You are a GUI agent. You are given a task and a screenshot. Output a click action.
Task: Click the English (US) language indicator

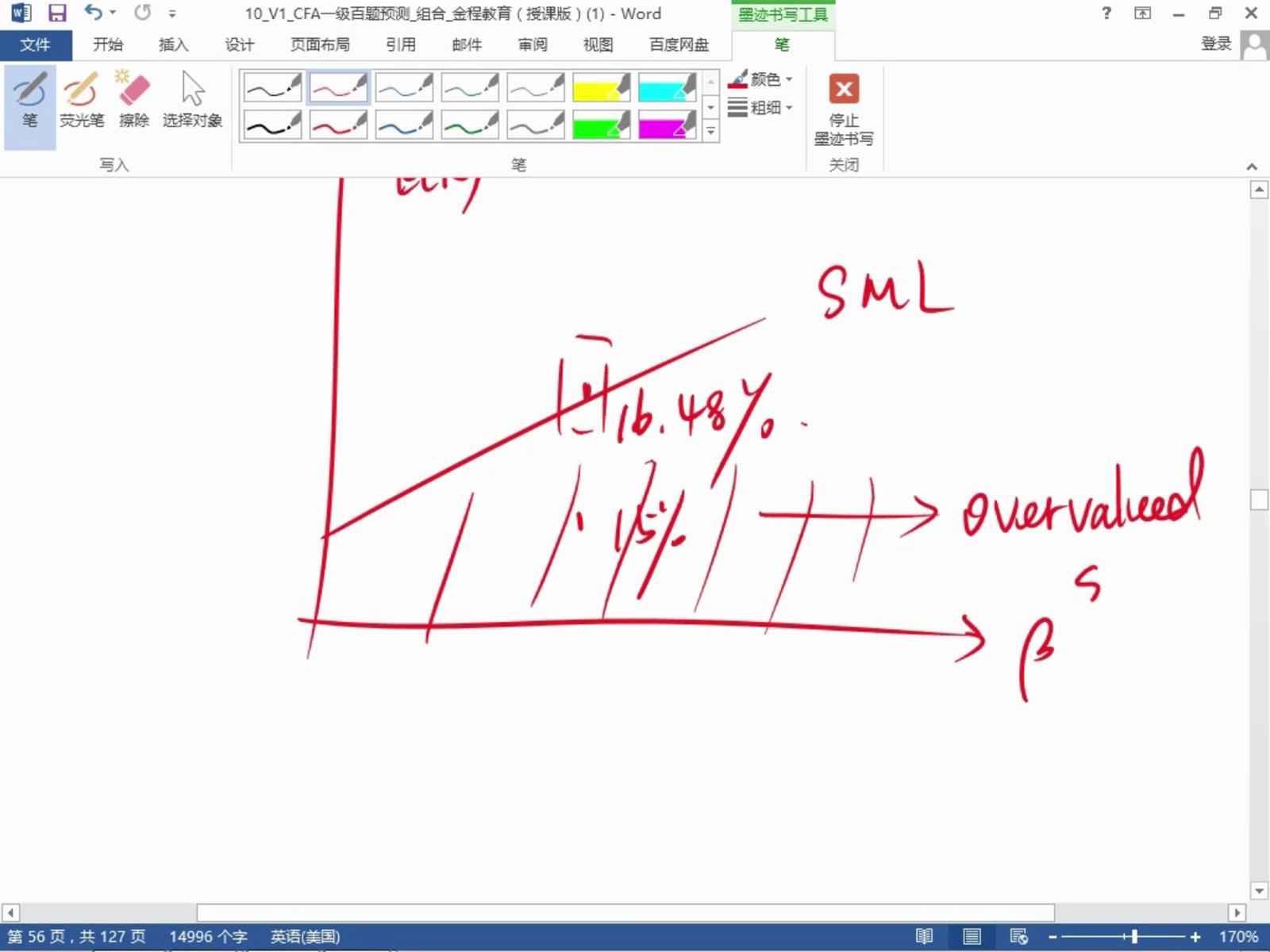pos(305,937)
